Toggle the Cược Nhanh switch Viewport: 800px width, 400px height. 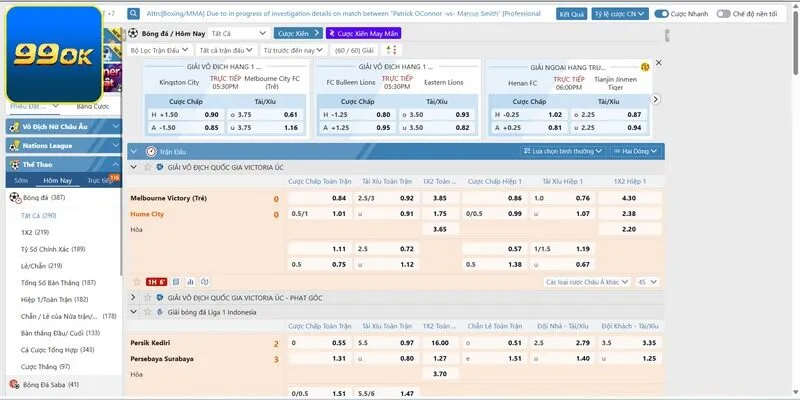tap(662, 15)
